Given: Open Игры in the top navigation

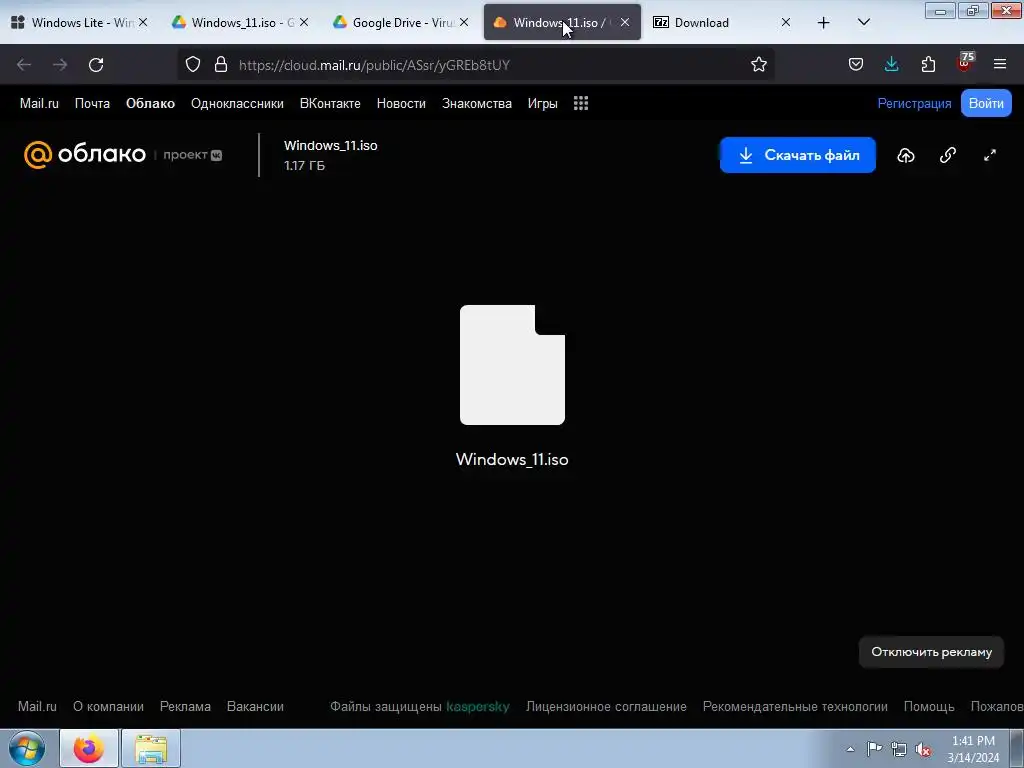Looking at the screenshot, I should pos(543,103).
